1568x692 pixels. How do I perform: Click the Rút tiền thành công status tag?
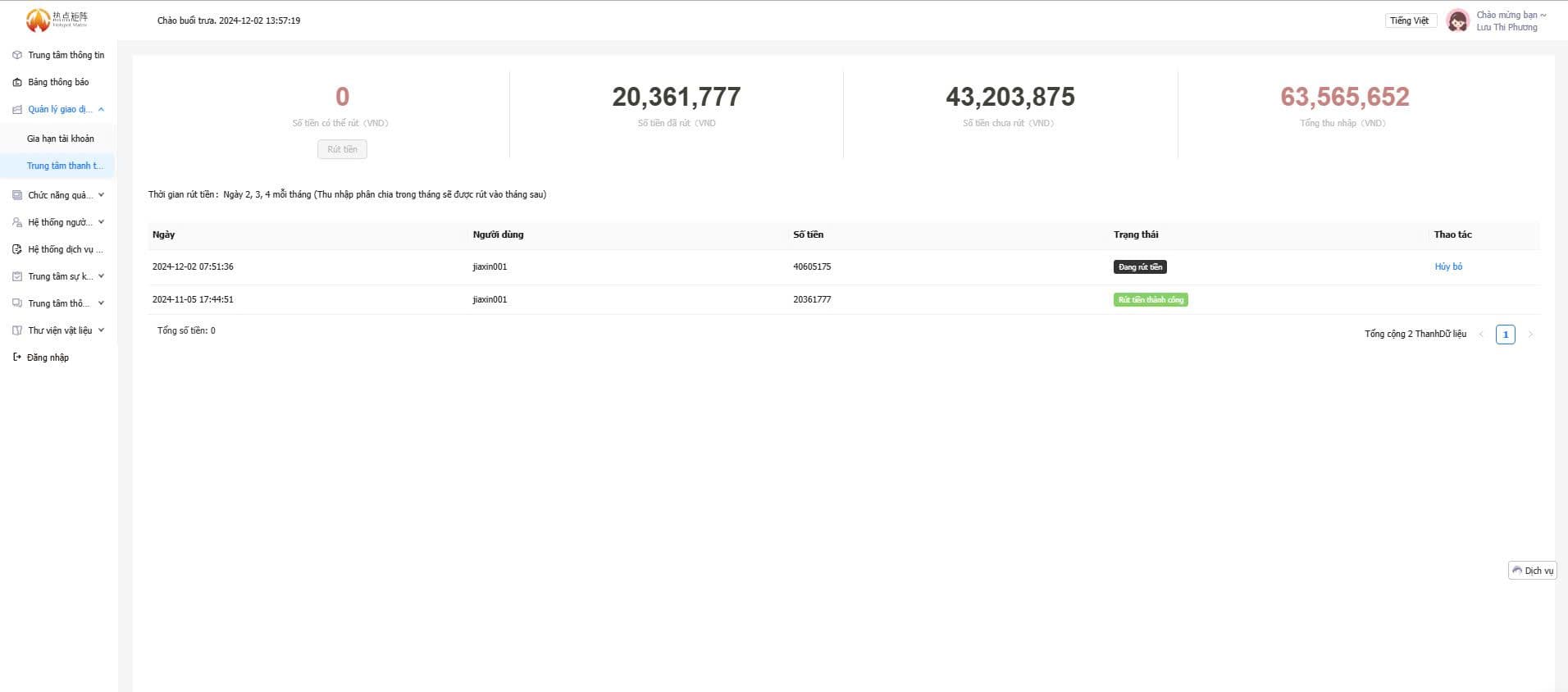coord(1151,300)
